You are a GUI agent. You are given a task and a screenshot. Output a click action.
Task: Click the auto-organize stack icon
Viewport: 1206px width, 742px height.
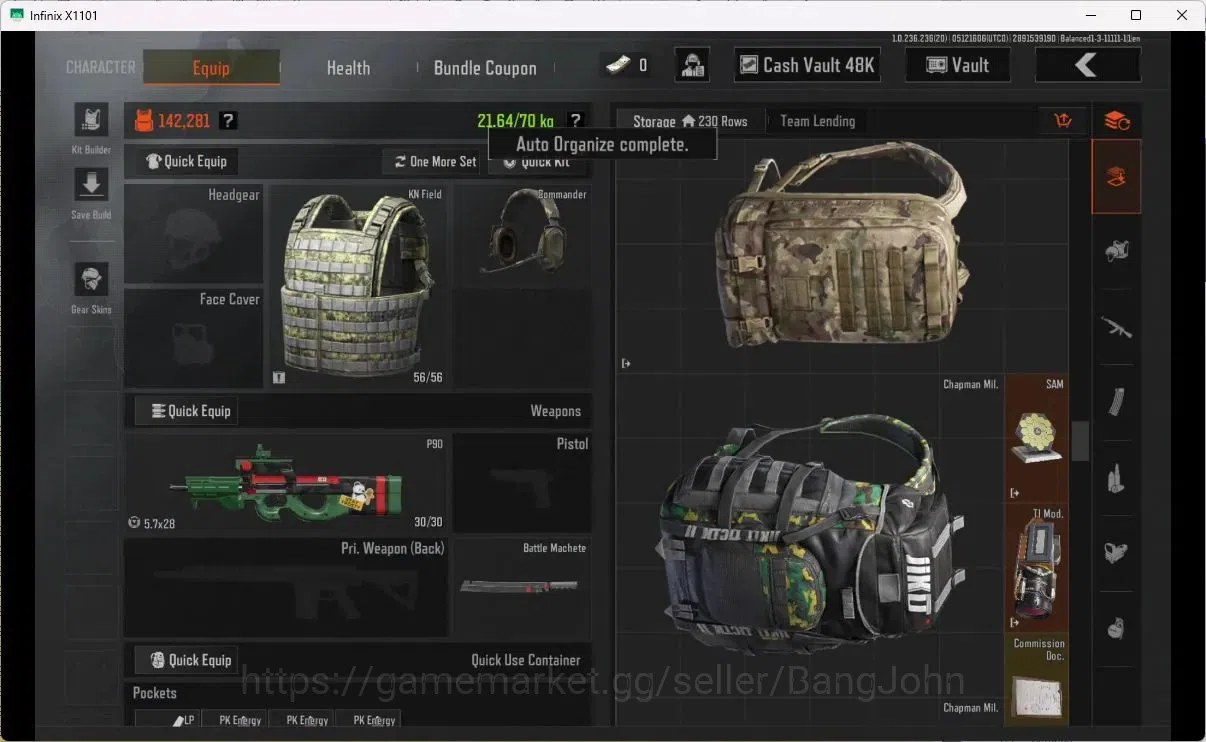pos(1116,121)
